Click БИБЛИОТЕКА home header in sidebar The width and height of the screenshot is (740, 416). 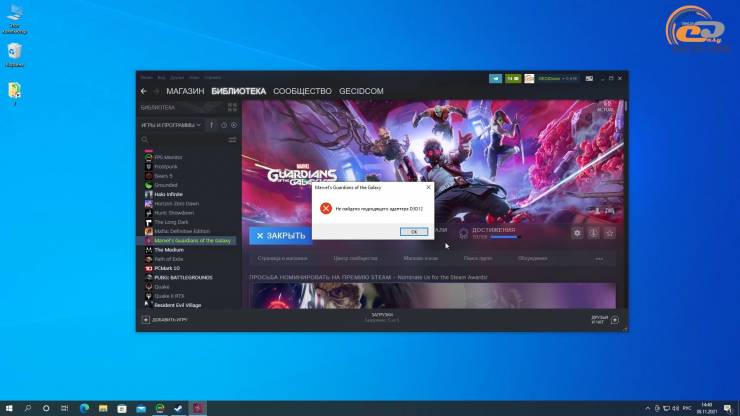click(158, 108)
